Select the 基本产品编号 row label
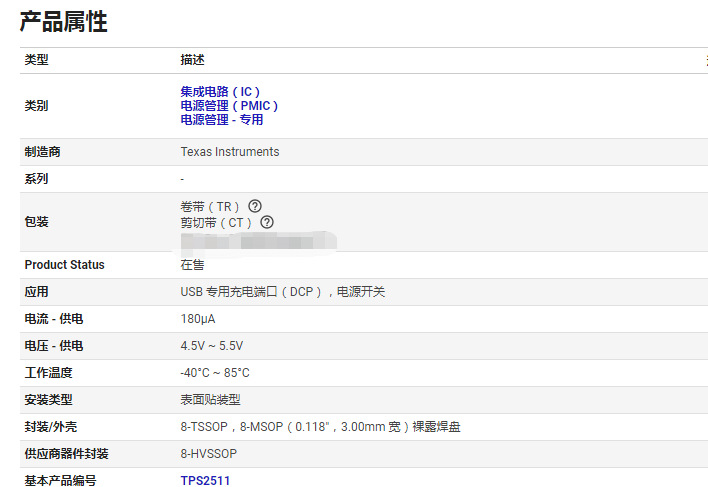 [x=61, y=481]
